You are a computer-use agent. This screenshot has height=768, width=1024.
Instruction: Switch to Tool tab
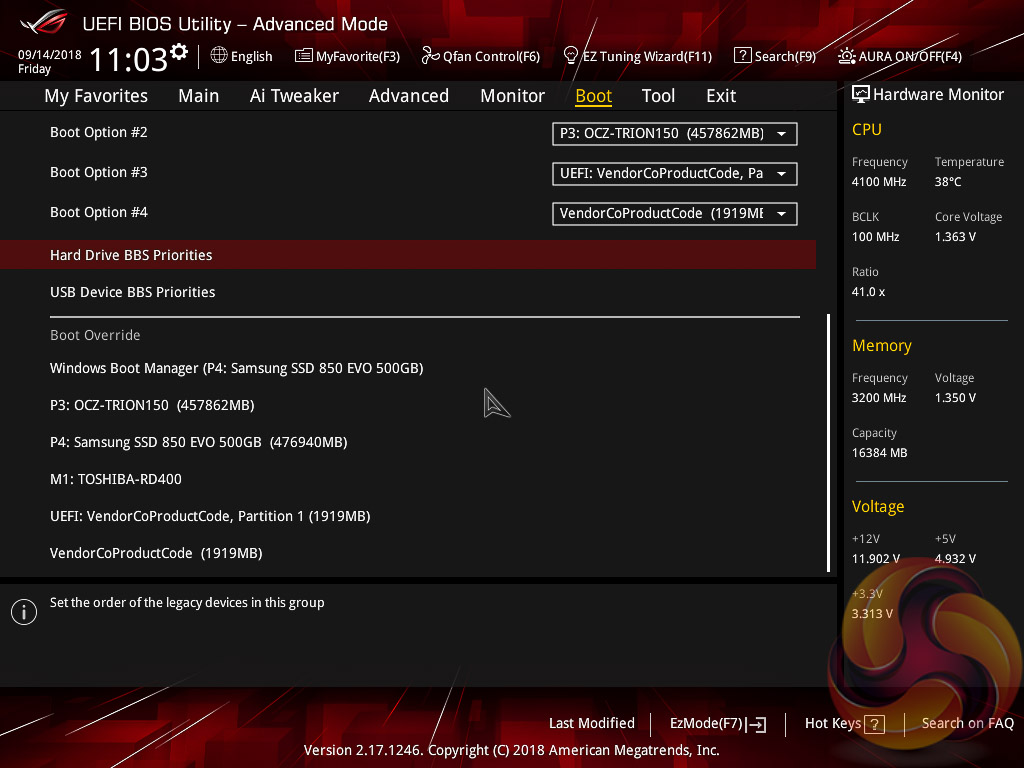(658, 96)
